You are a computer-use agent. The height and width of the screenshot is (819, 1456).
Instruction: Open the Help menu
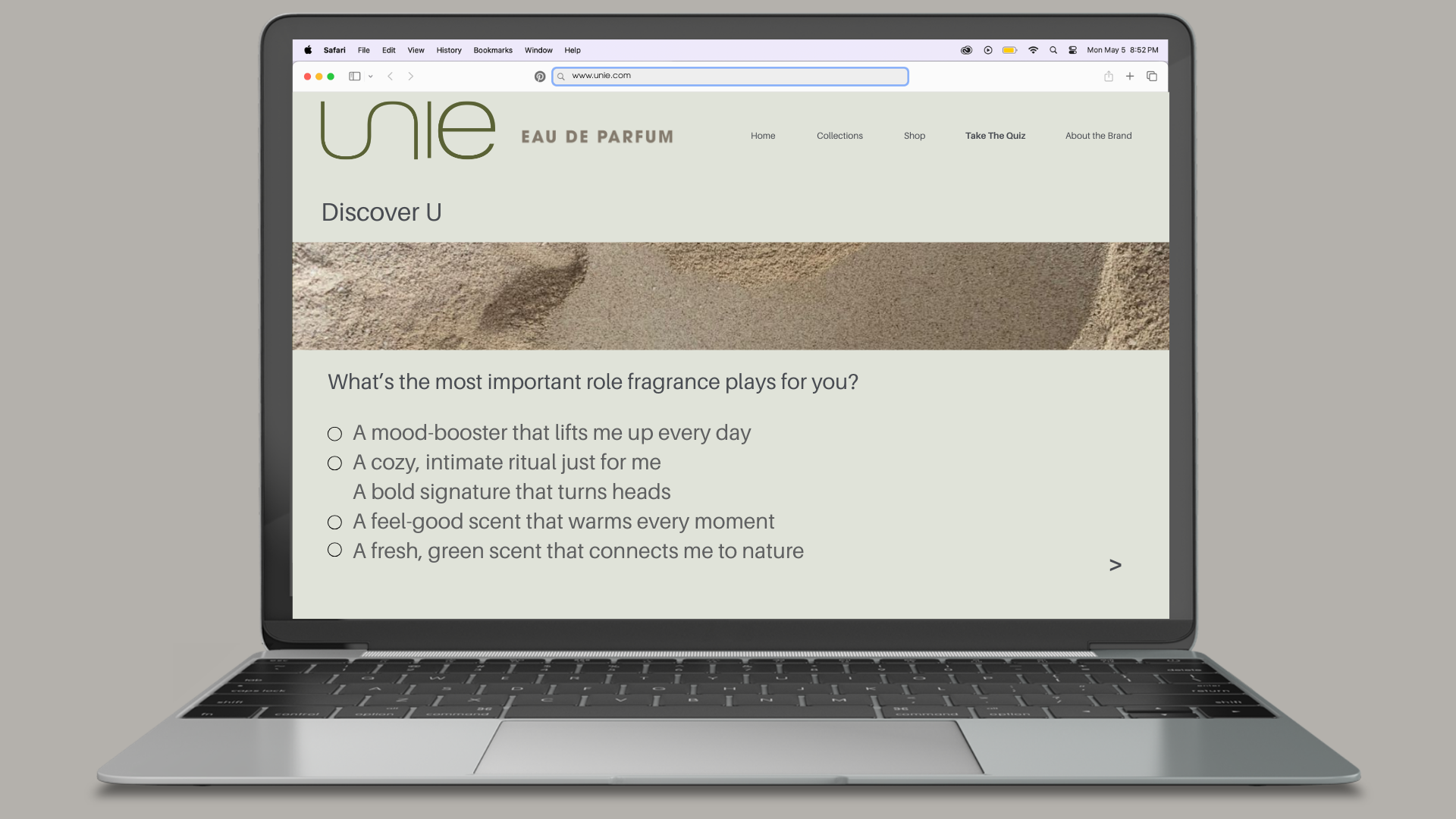[573, 50]
